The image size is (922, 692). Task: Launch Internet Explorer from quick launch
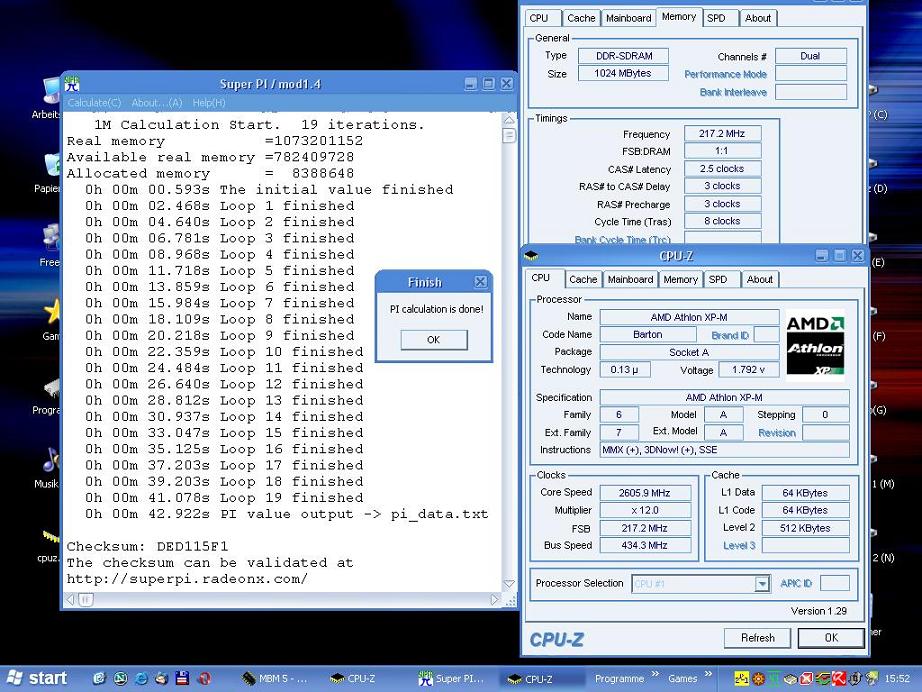[x=141, y=678]
